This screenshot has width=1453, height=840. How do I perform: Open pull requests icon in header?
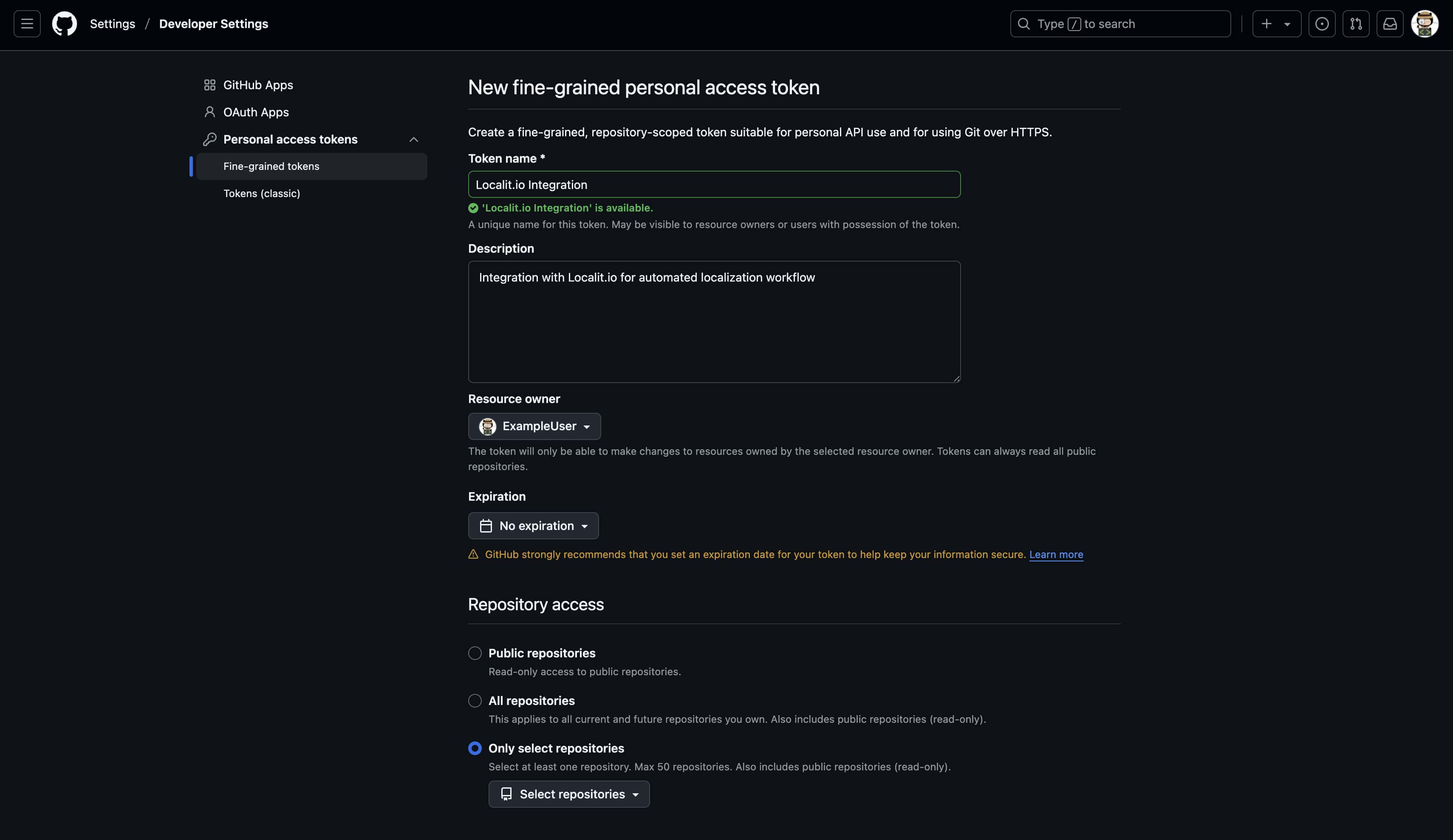(1356, 24)
